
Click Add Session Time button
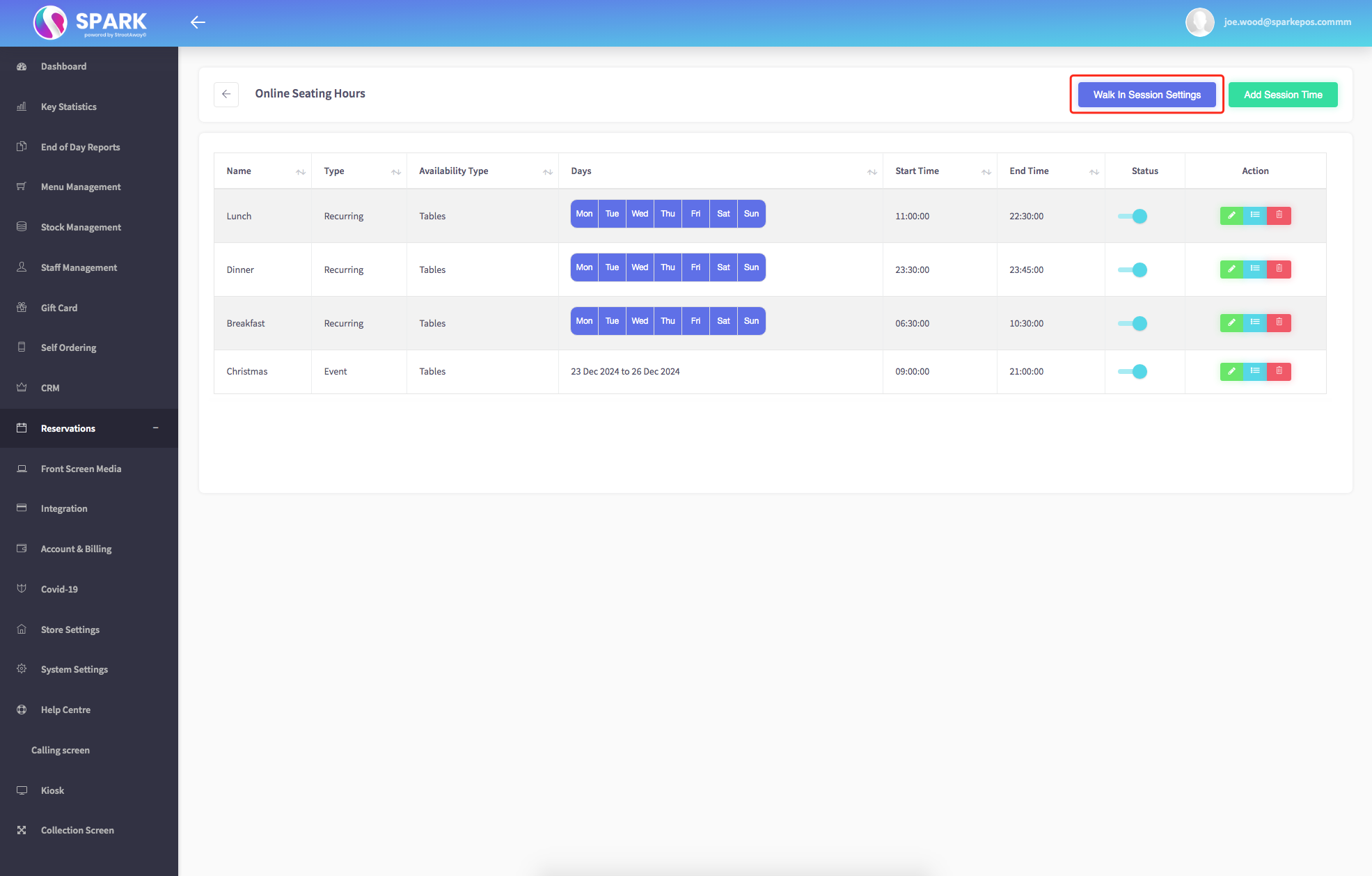click(1282, 95)
